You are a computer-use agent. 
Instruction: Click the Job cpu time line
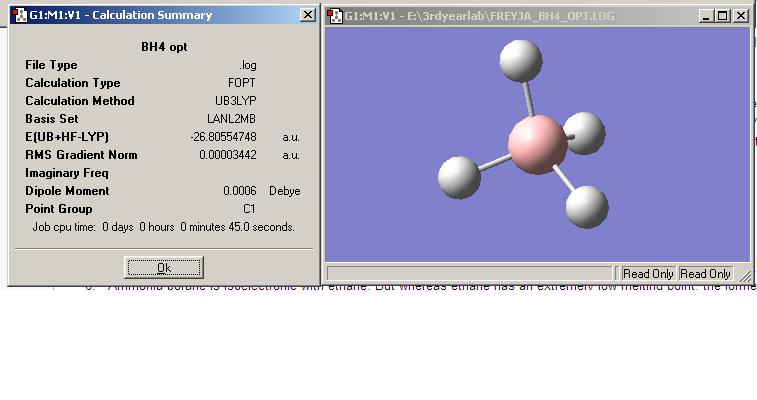tap(164, 227)
